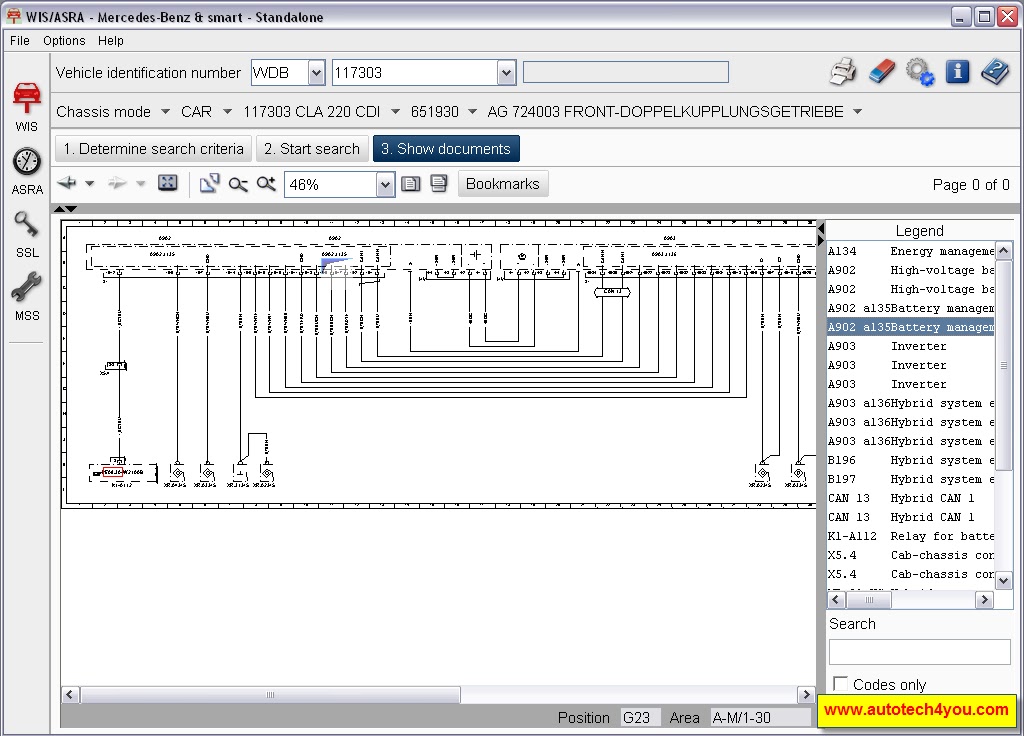Viewport: 1024px width, 736px height.
Task: Zoom out with the minus magnifier
Action: (238, 185)
